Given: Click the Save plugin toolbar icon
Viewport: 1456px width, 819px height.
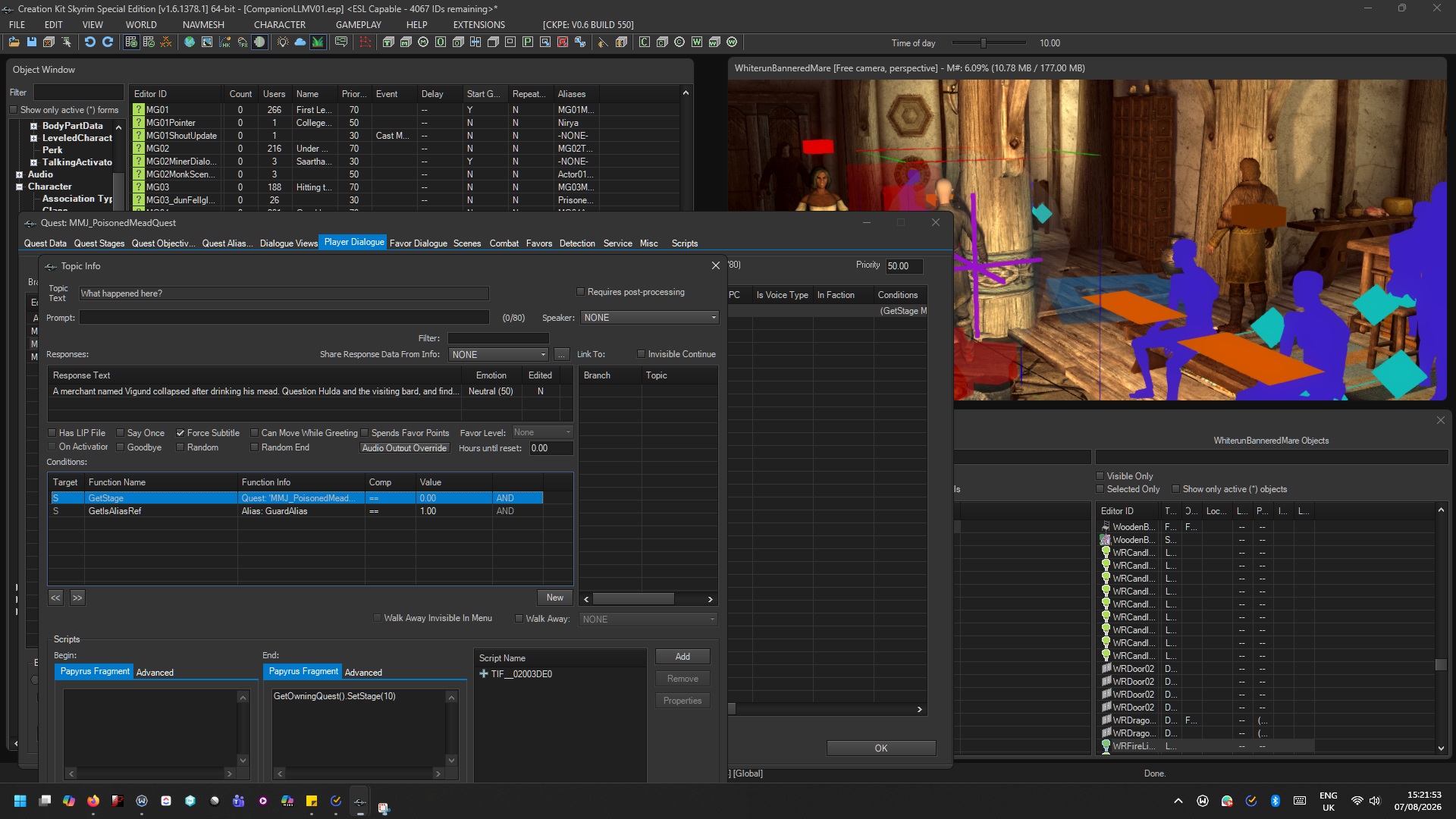Looking at the screenshot, I should coord(31,42).
